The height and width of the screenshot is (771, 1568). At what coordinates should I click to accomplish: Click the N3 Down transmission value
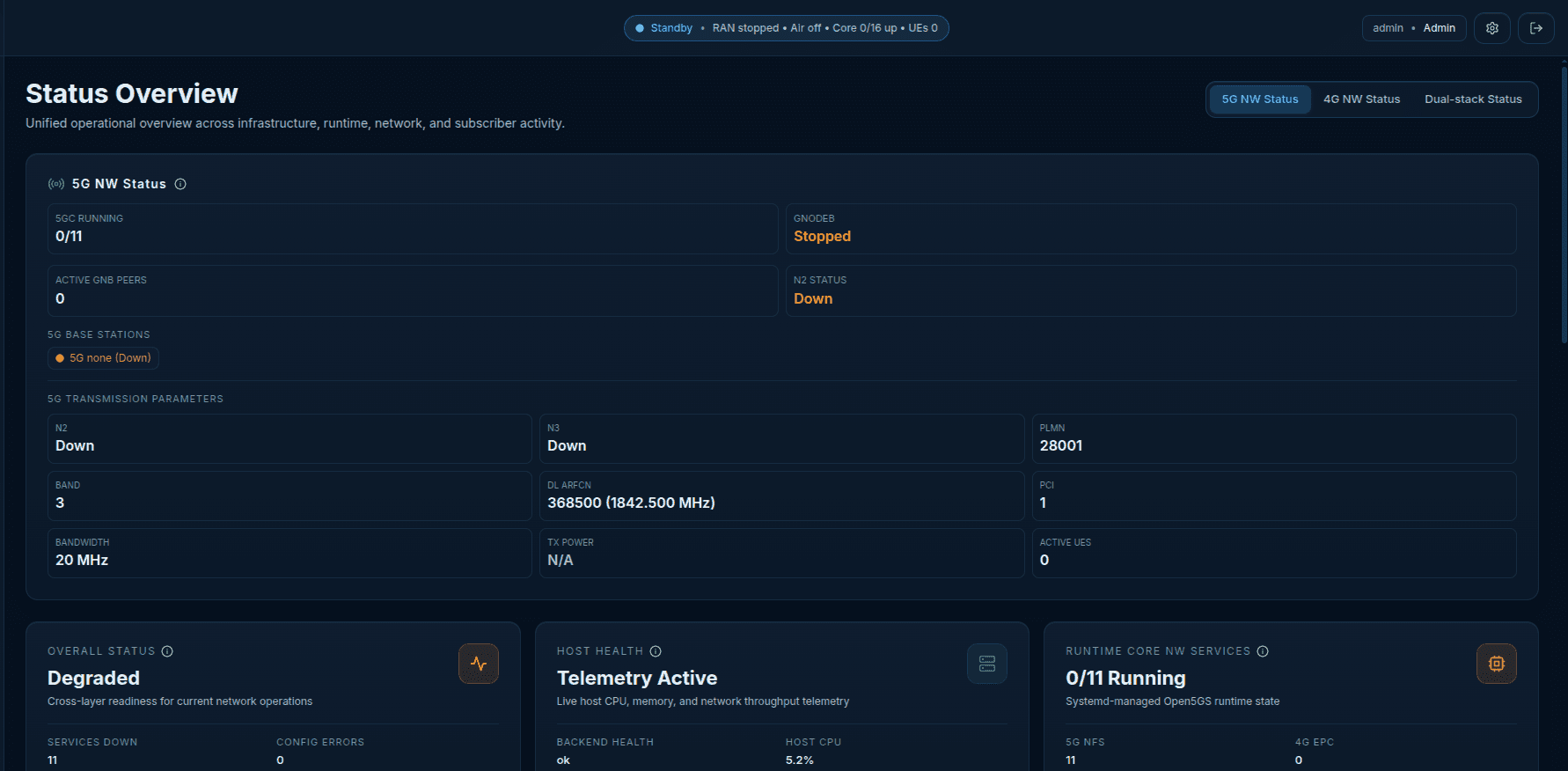click(x=567, y=446)
